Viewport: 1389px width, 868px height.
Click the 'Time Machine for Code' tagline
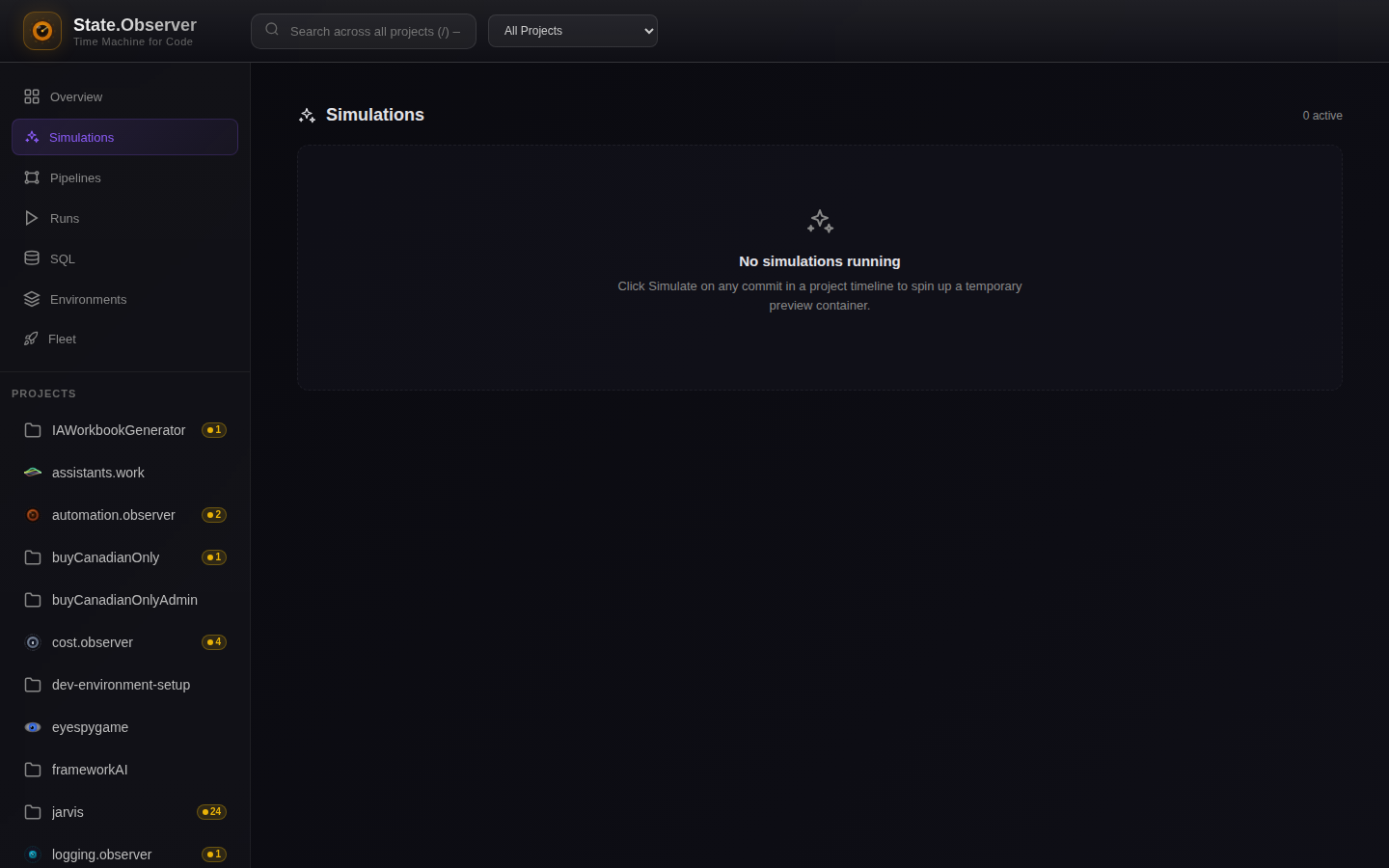pos(133,41)
